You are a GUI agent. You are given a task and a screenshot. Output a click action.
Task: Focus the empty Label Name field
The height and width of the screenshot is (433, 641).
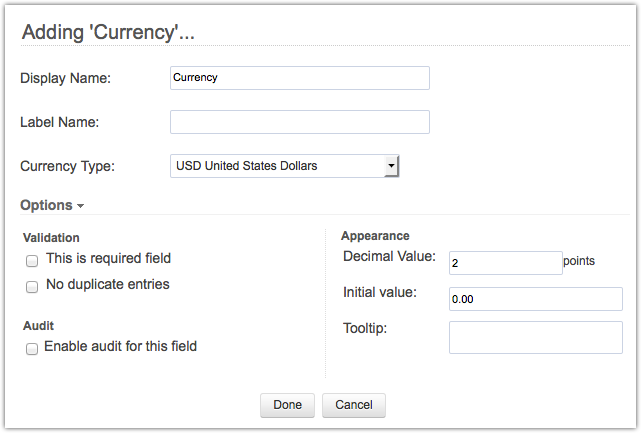click(x=299, y=122)
